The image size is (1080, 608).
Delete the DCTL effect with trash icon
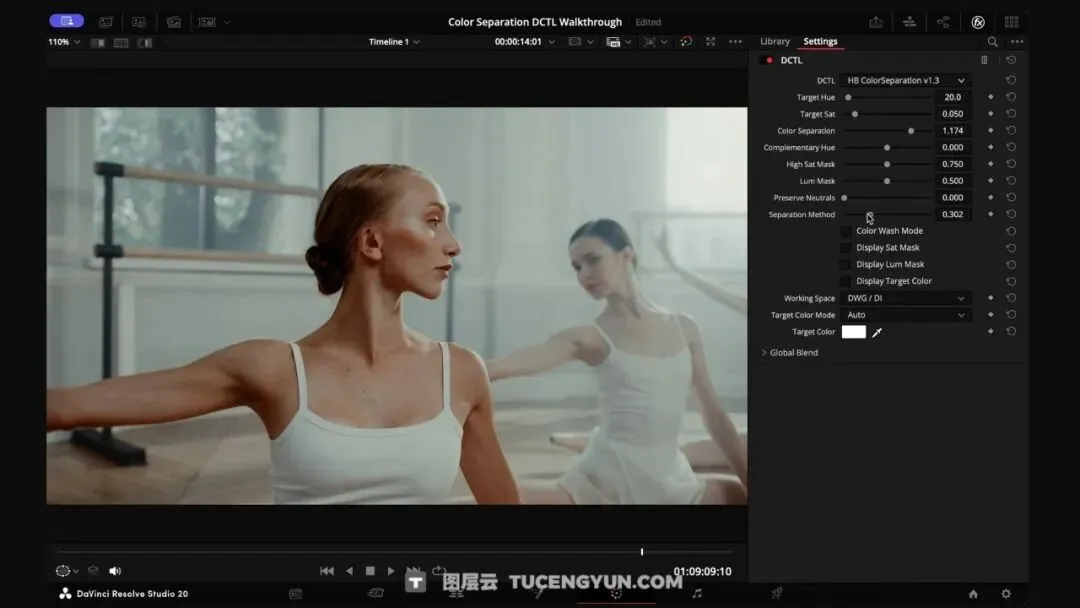point(984,60)
